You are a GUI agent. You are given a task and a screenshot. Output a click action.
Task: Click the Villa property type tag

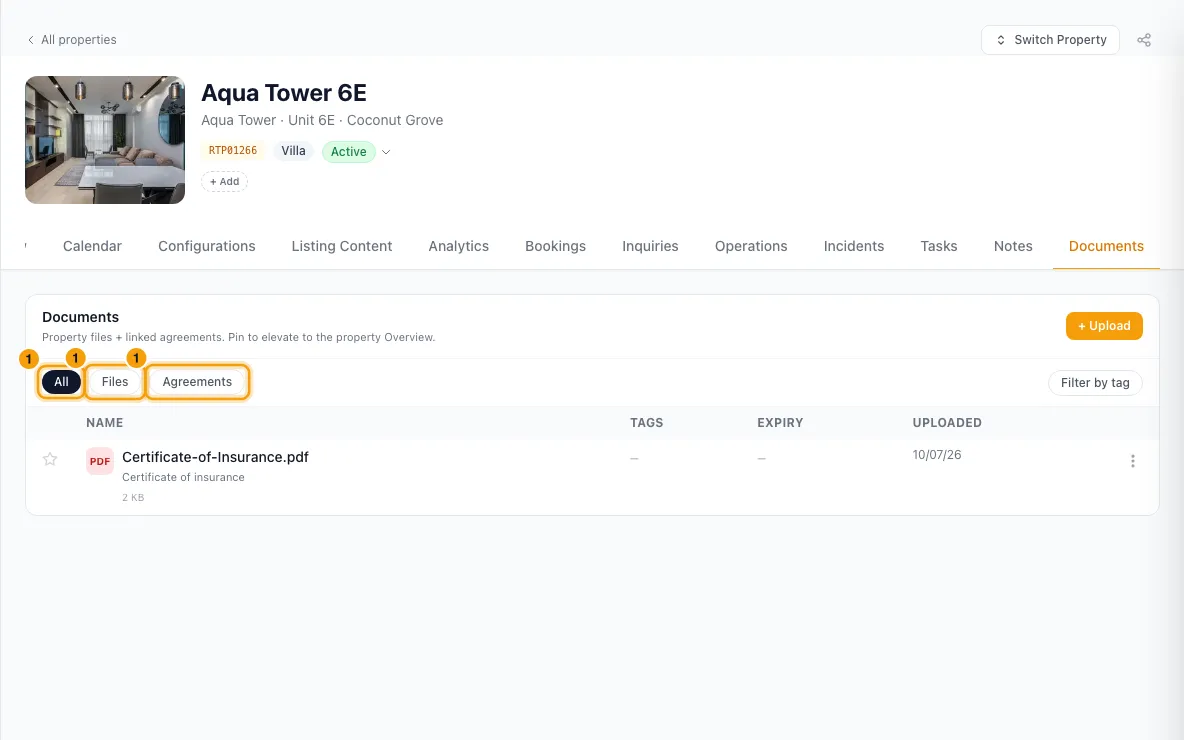pyautogui.click(x=294, y=151)
